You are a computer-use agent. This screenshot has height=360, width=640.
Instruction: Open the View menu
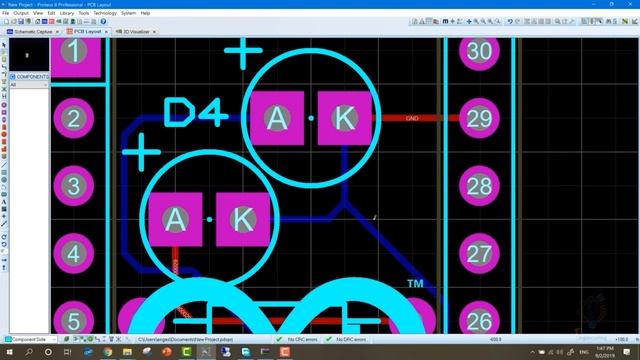[x=38, y=13]
